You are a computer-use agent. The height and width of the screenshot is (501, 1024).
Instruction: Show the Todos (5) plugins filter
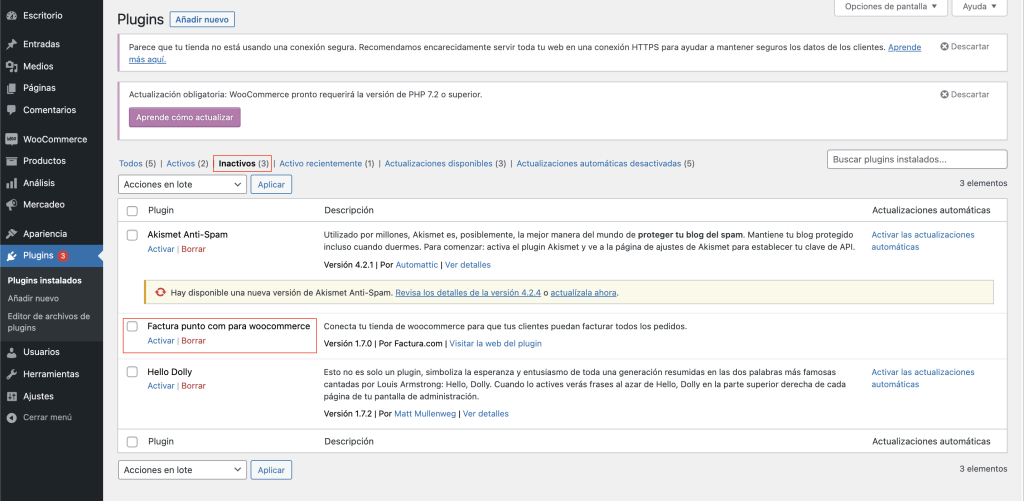click(138, 164)
